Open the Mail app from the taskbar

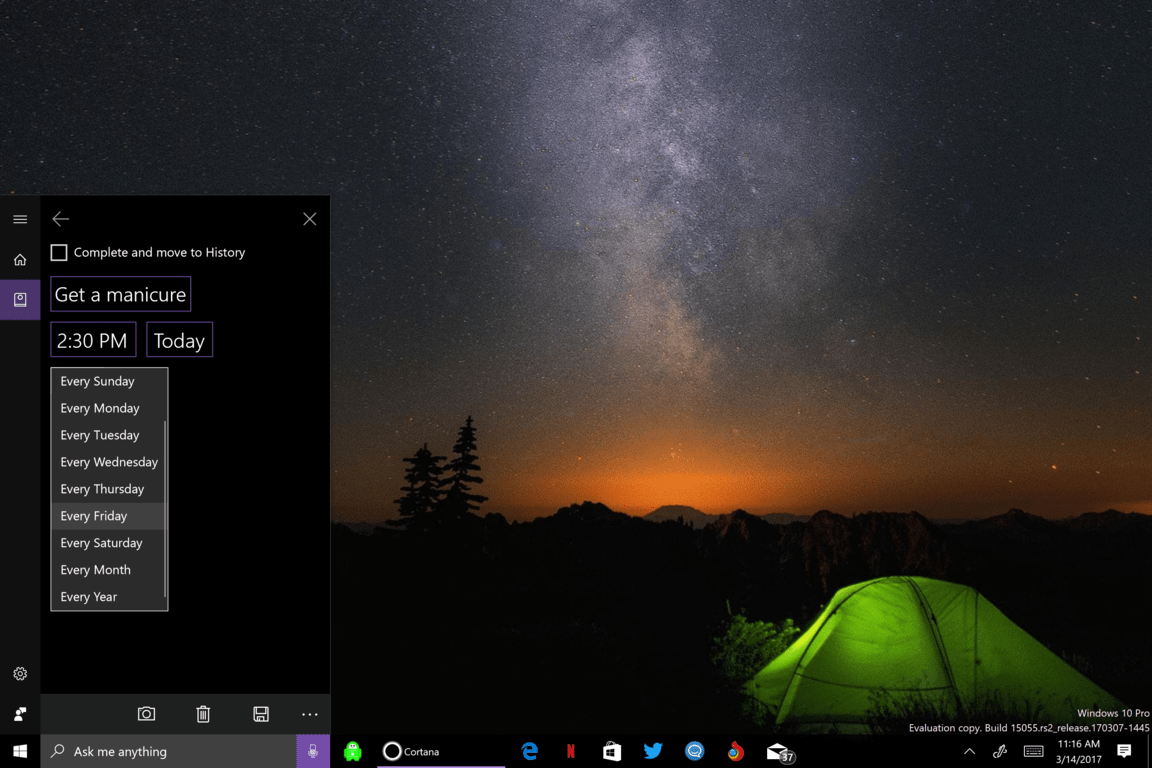[x=777, y=751]
